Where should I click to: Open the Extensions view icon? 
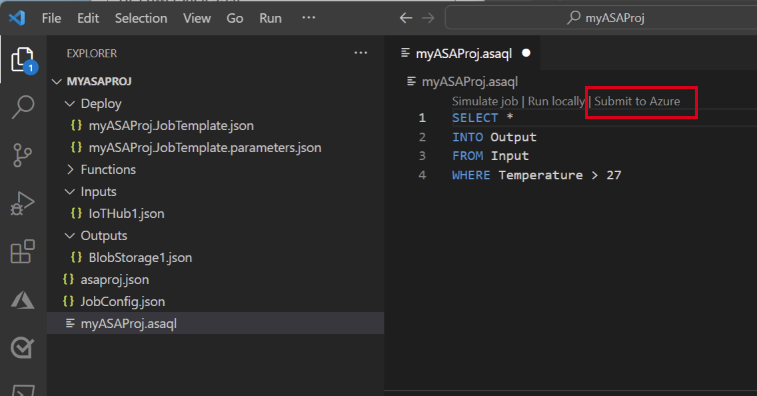(x=23, y=252)
